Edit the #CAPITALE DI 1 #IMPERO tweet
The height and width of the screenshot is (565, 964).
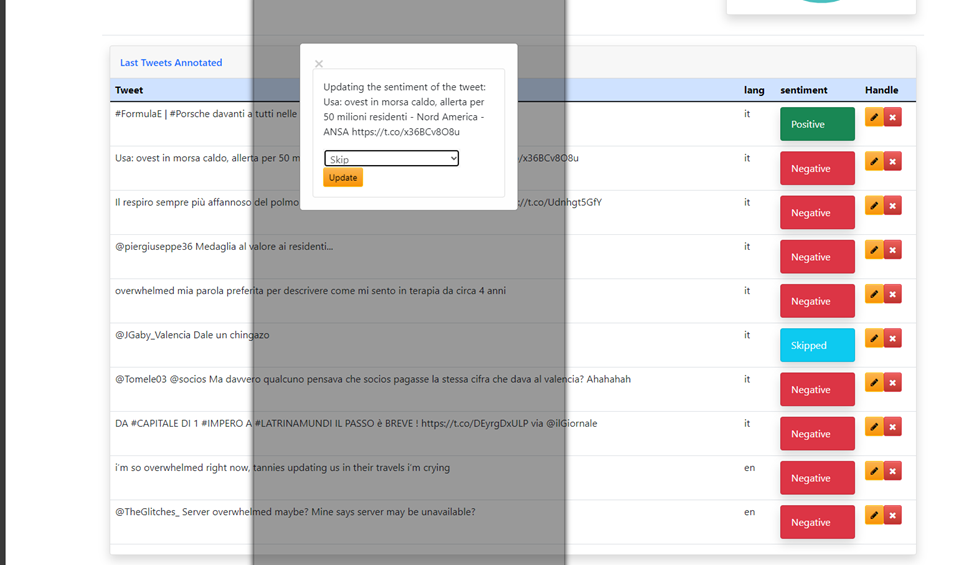tap(874, 427)
